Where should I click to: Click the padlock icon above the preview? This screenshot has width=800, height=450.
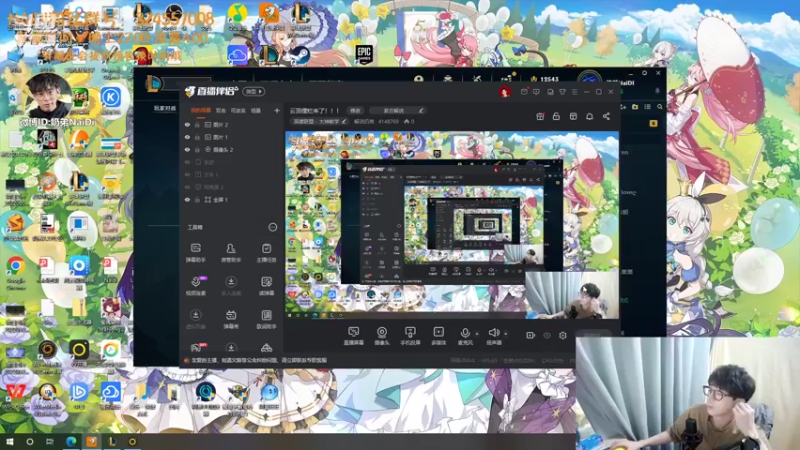pos(556,116)
